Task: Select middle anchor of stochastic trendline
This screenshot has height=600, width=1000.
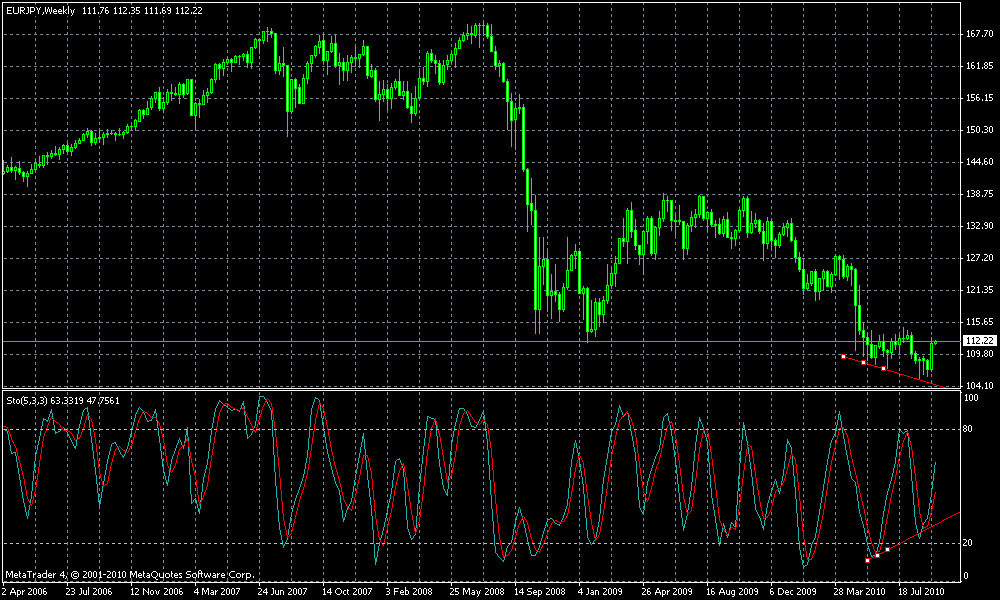Action: (878, 555)
